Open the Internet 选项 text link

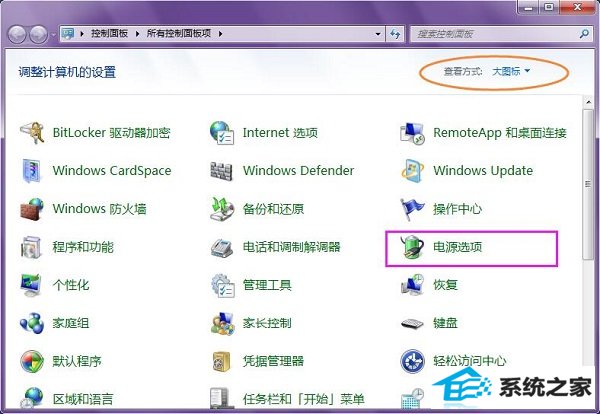tap(280, 133)
